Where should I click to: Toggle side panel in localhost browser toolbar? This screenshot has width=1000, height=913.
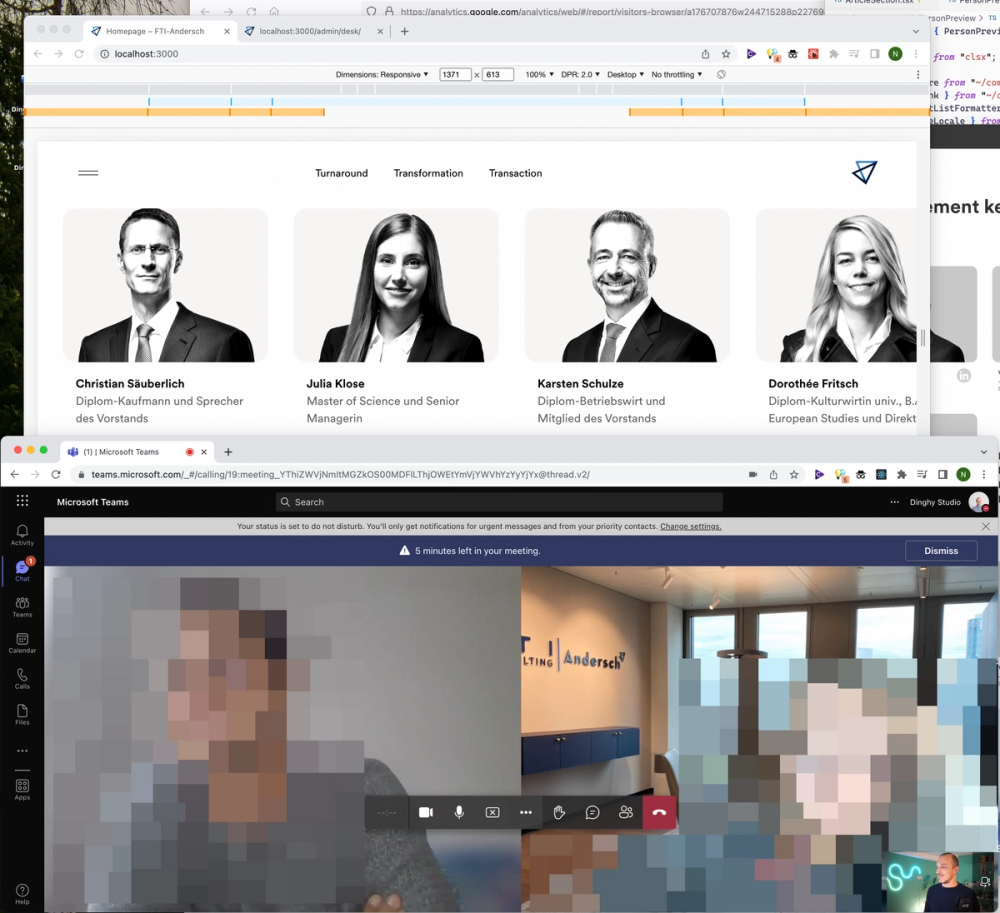[875, 54]
